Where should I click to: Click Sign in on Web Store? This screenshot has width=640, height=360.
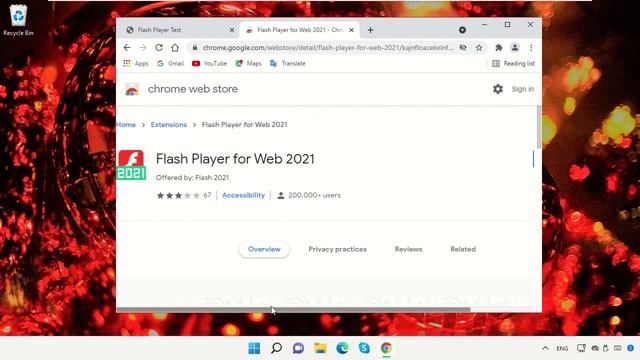point(522,89)
